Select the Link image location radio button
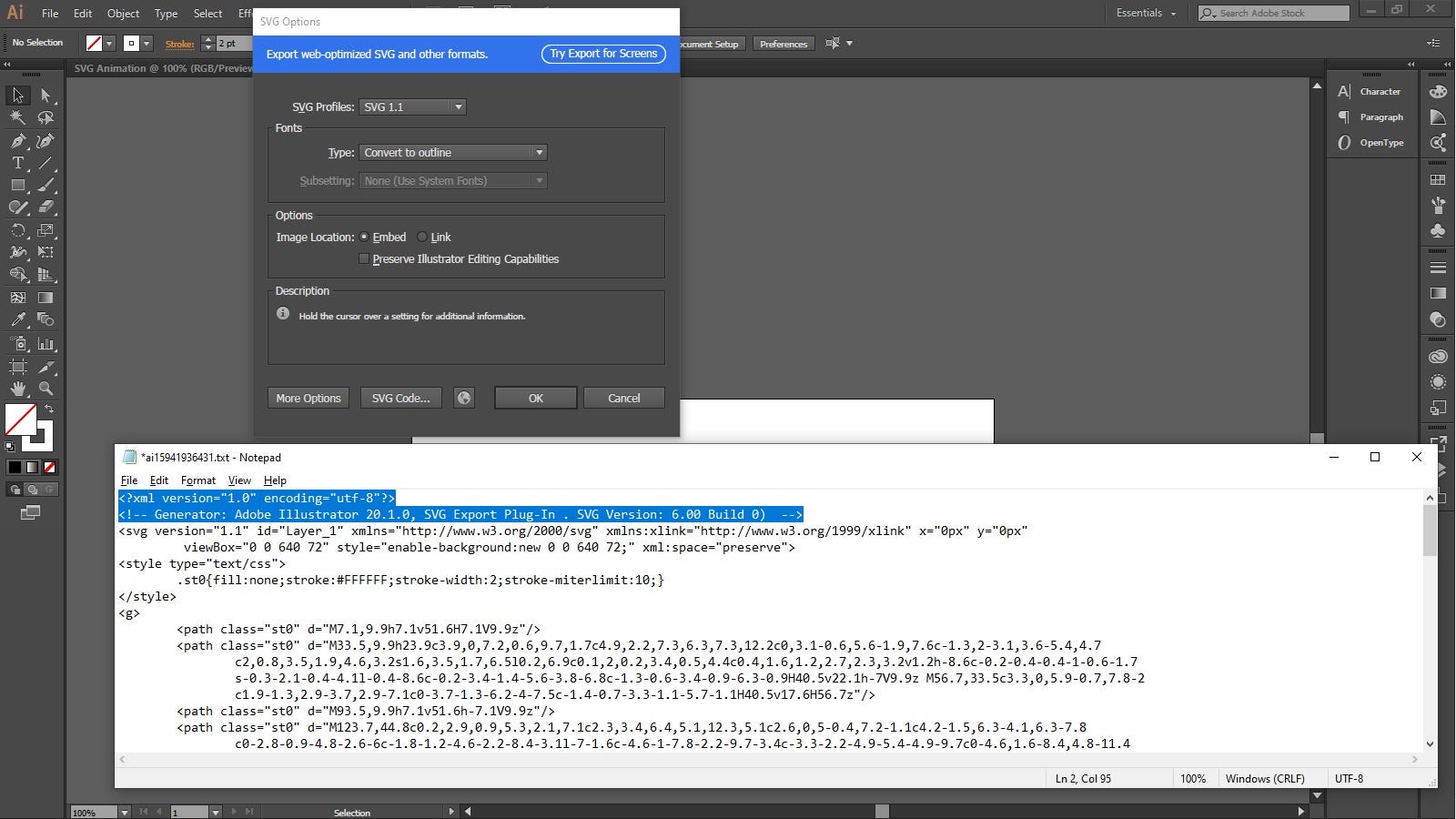The image size is (1456, 819). point(422,237)
